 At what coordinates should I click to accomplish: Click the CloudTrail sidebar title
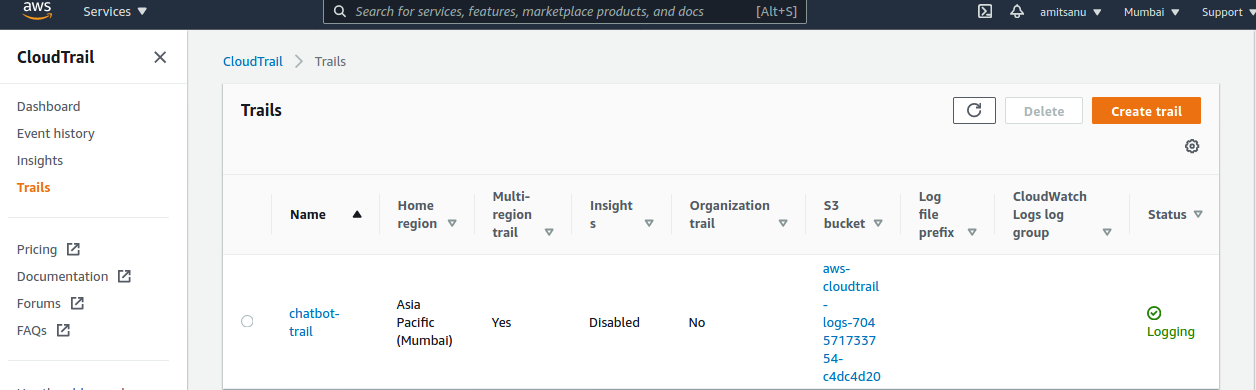tap(56, 57)
